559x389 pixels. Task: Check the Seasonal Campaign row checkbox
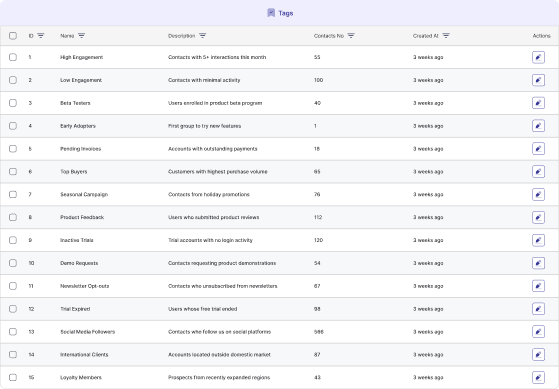pos(13,194)
